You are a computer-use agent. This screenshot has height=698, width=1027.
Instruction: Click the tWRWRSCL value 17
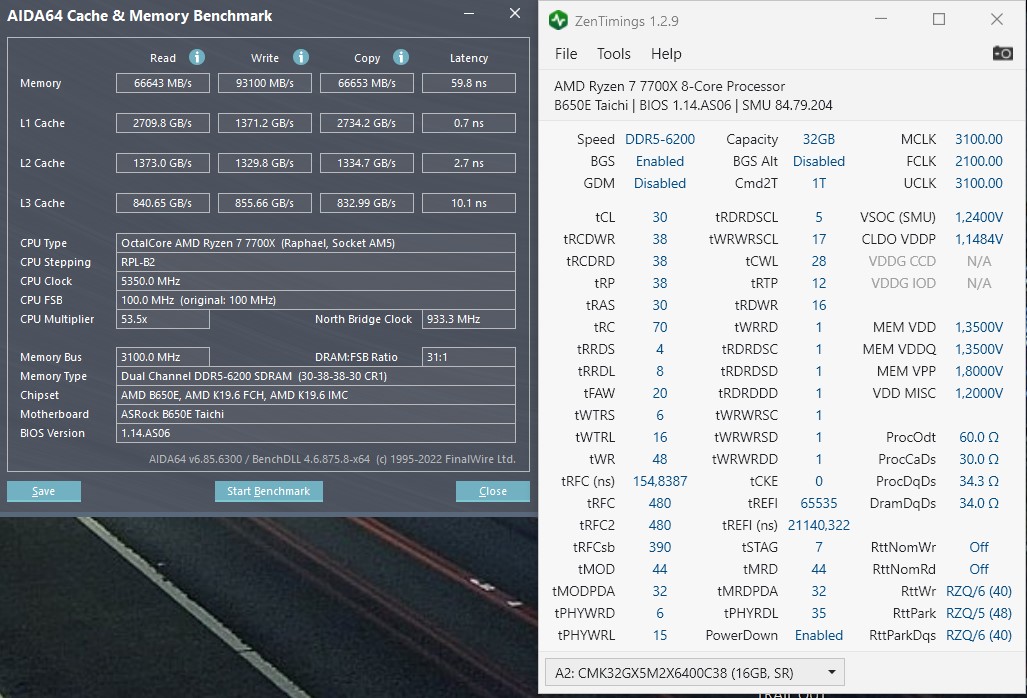pyautogui.click(x=819, y=240)
